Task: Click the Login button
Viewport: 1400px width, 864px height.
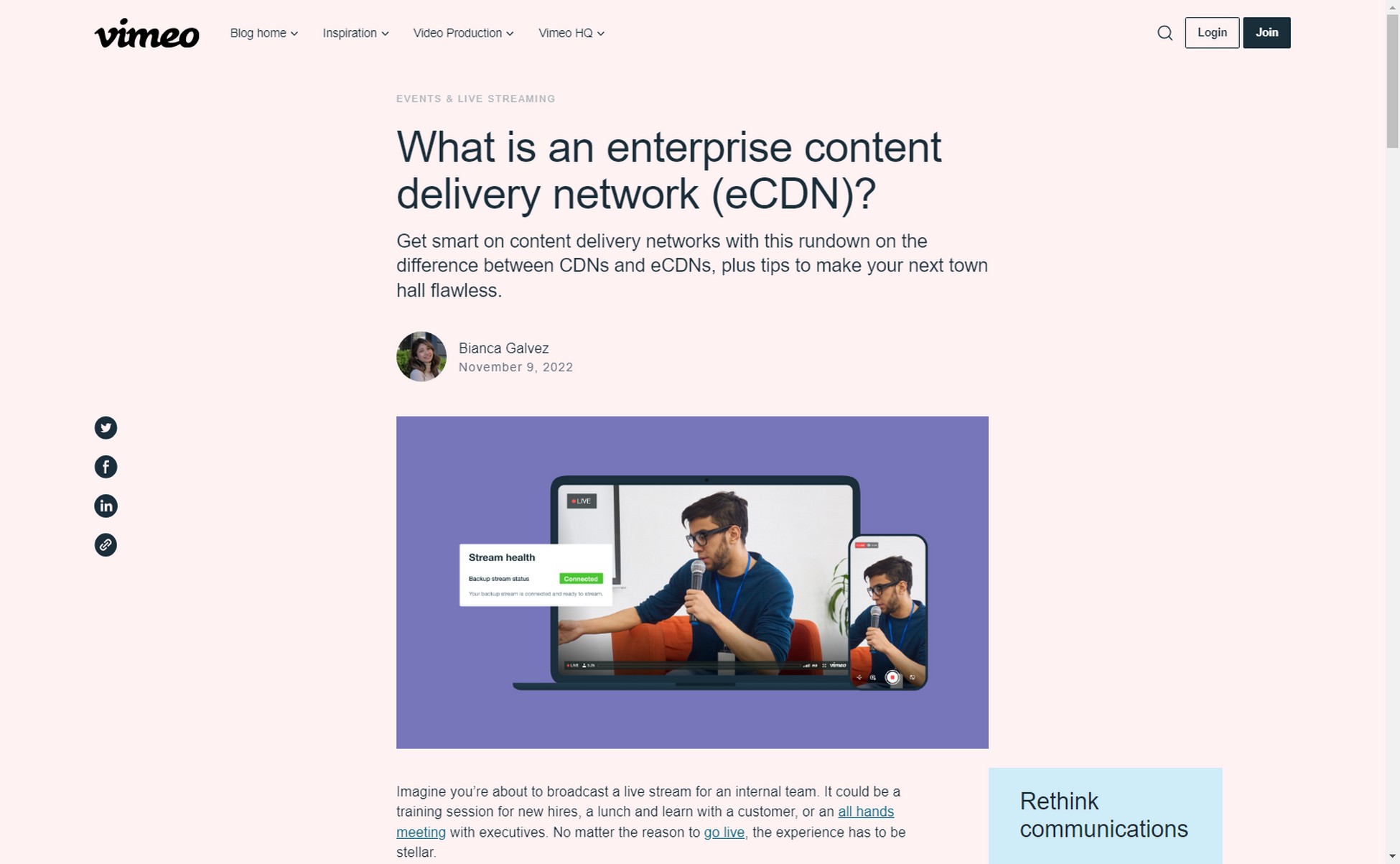Action: coord(1211,31)
